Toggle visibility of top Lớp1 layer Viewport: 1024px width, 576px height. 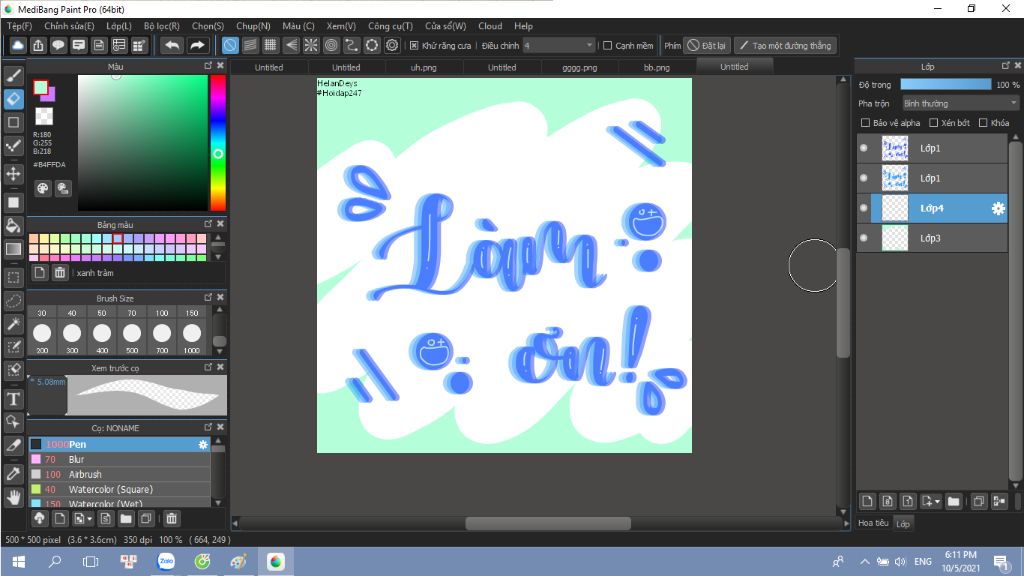pyautogui.click(x=864, y=148)
